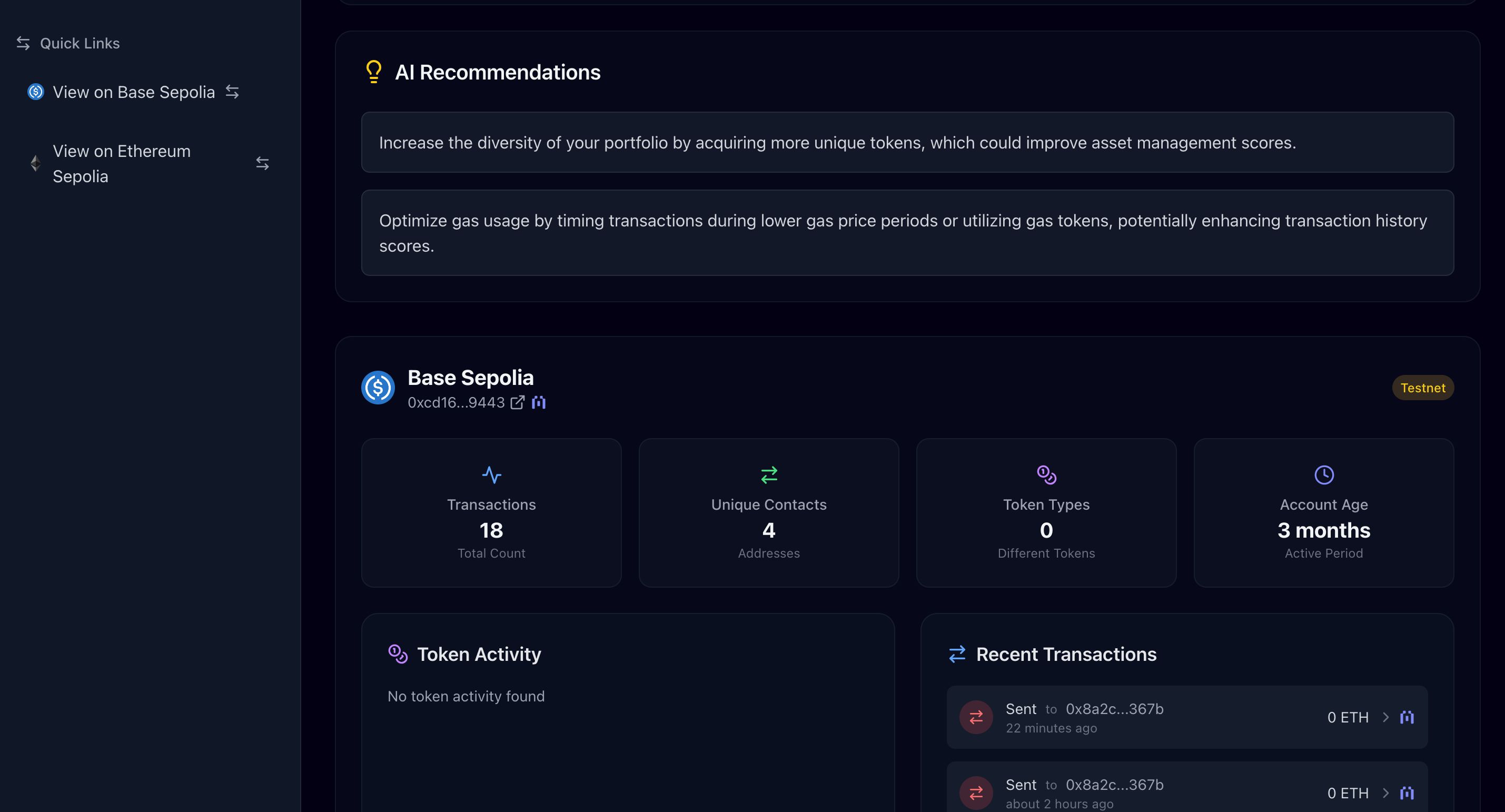Click the Testnet badge
Image resolution: width=1505 pixels, height=812 pixels.
1423,388
